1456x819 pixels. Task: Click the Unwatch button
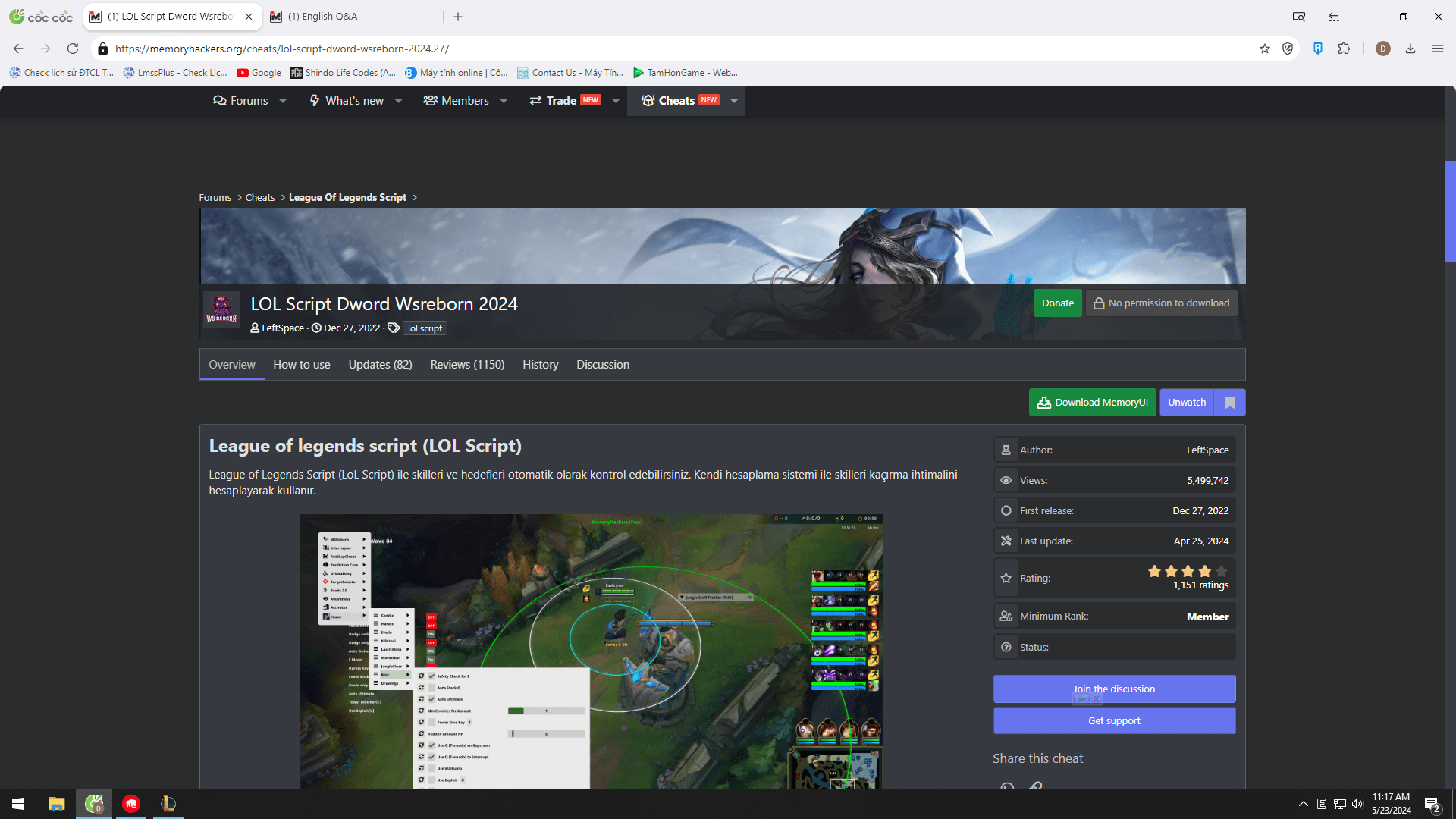coord(1187,403)
